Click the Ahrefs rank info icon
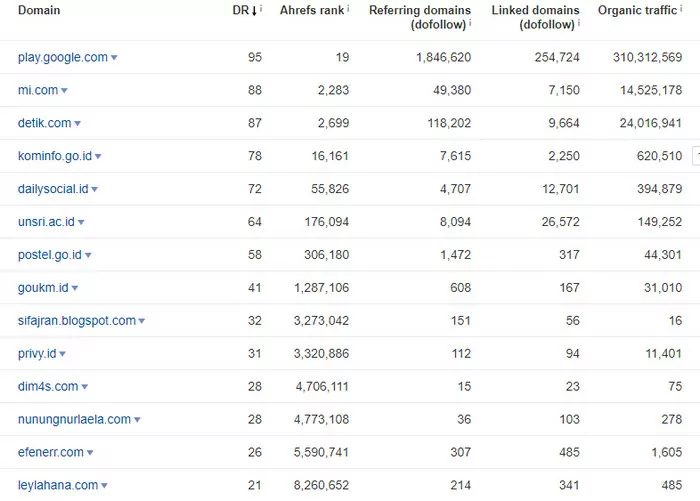The width and height of the screenshot is (700, 501). click(x=348, y=8)
